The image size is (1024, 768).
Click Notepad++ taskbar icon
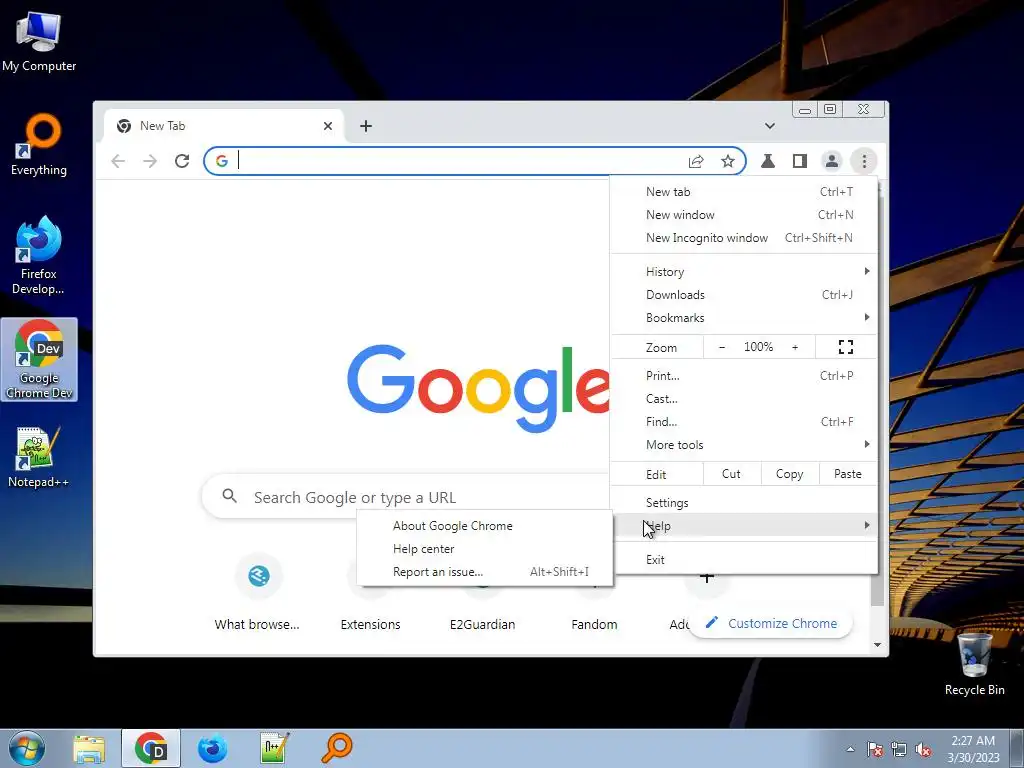(x=274, y=748)
